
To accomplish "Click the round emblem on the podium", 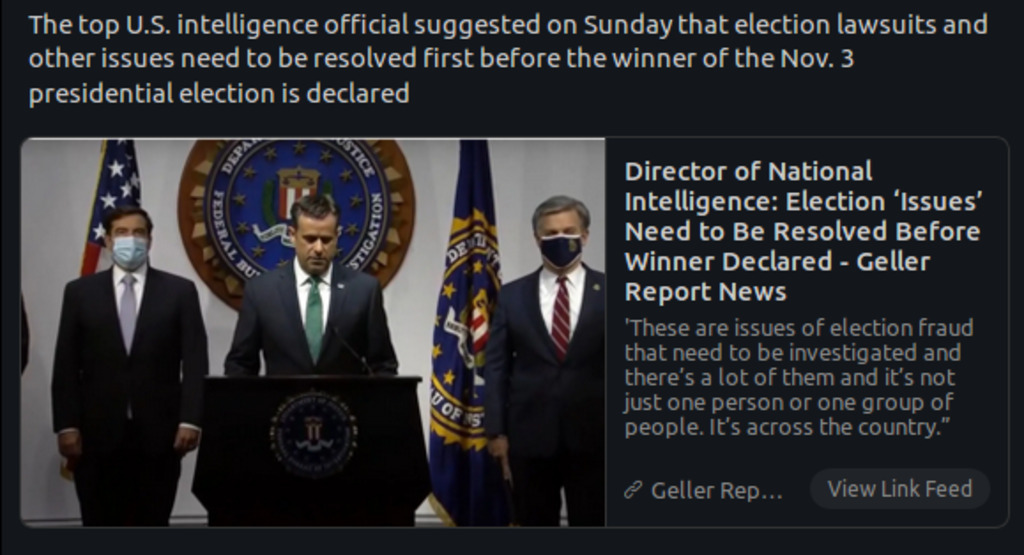I will [312, 434].
